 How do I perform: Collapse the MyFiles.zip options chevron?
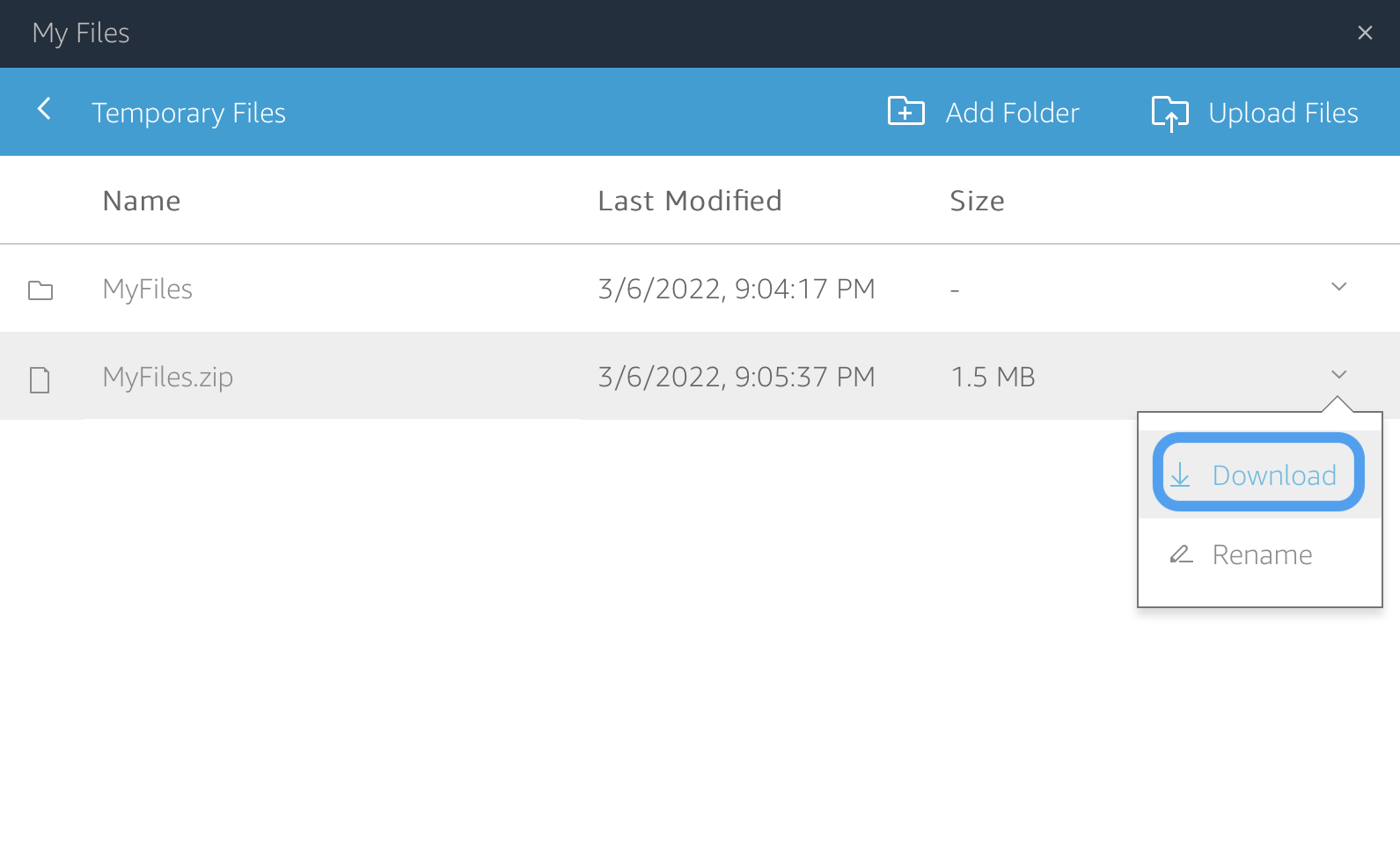[x=1338, y=375]
